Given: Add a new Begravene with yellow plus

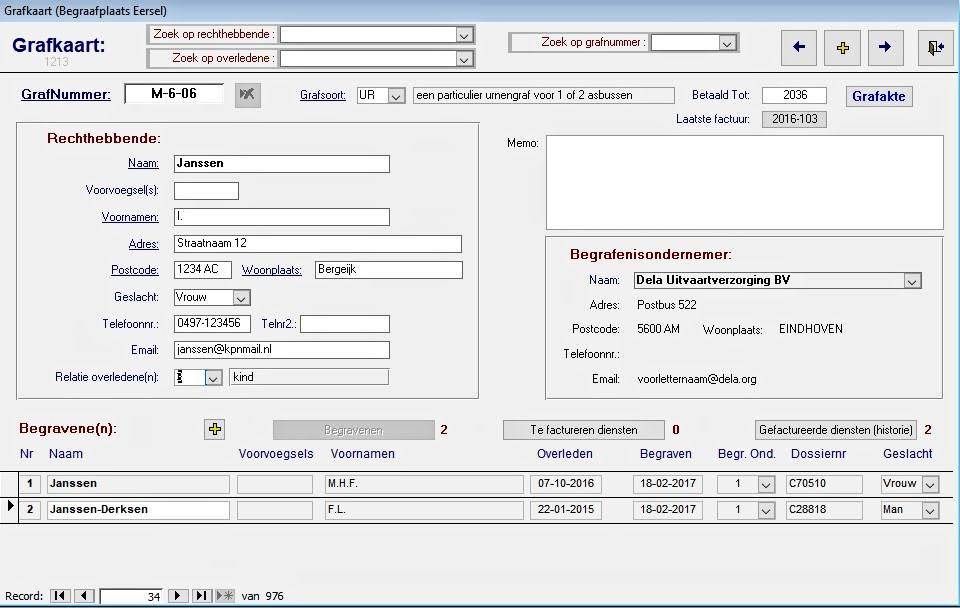Looking at the screenshot, I should coord(215,429).
